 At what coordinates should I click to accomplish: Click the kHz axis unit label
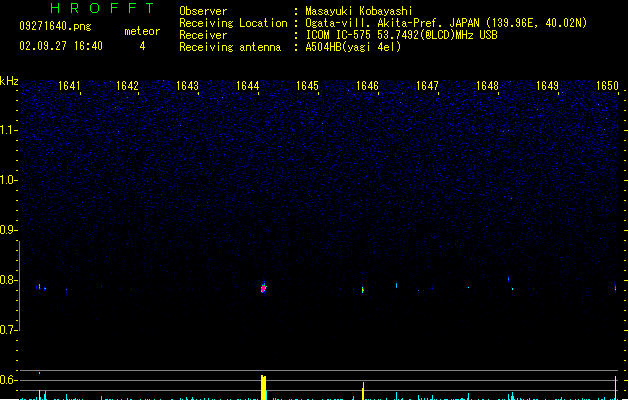(x=9, y=81)
